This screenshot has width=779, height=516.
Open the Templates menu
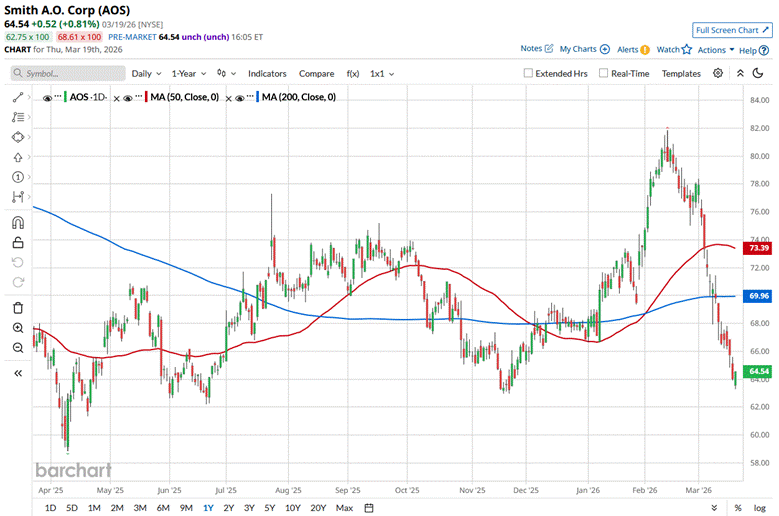tap(681, 74)
